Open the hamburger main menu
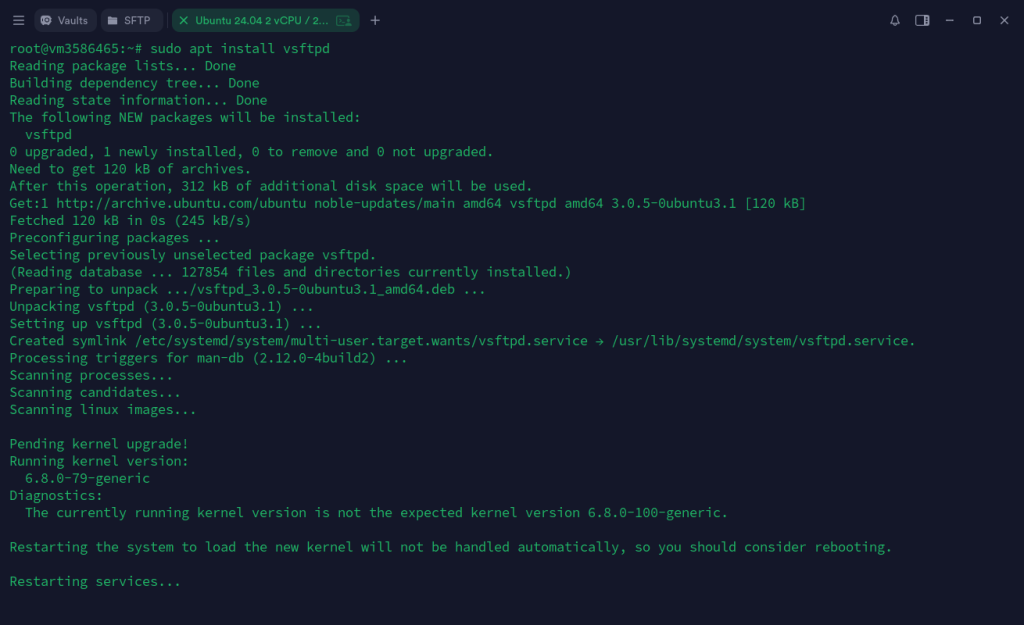This screenshot has height=625, width=1024. click(18, 20)
